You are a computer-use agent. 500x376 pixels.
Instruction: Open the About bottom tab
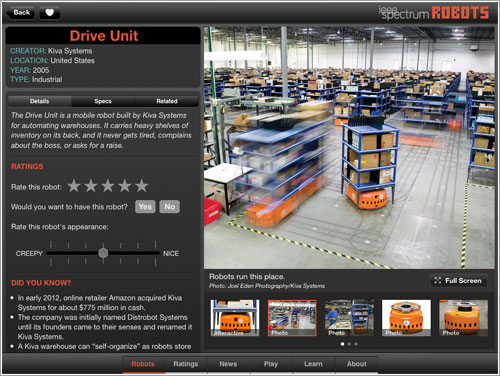pyautogui.click(x=356, y=364)
